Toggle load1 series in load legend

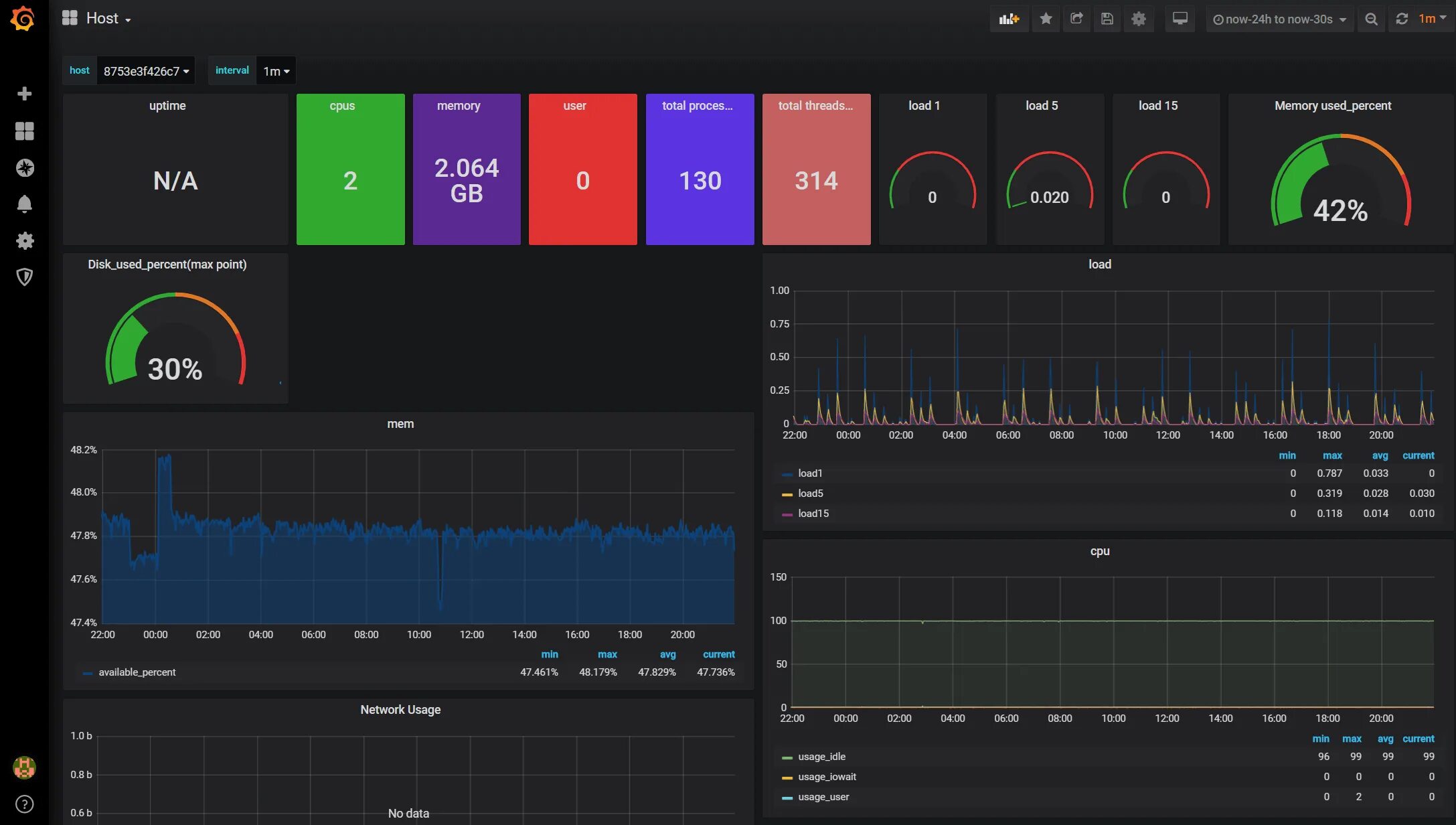point(810,473)
